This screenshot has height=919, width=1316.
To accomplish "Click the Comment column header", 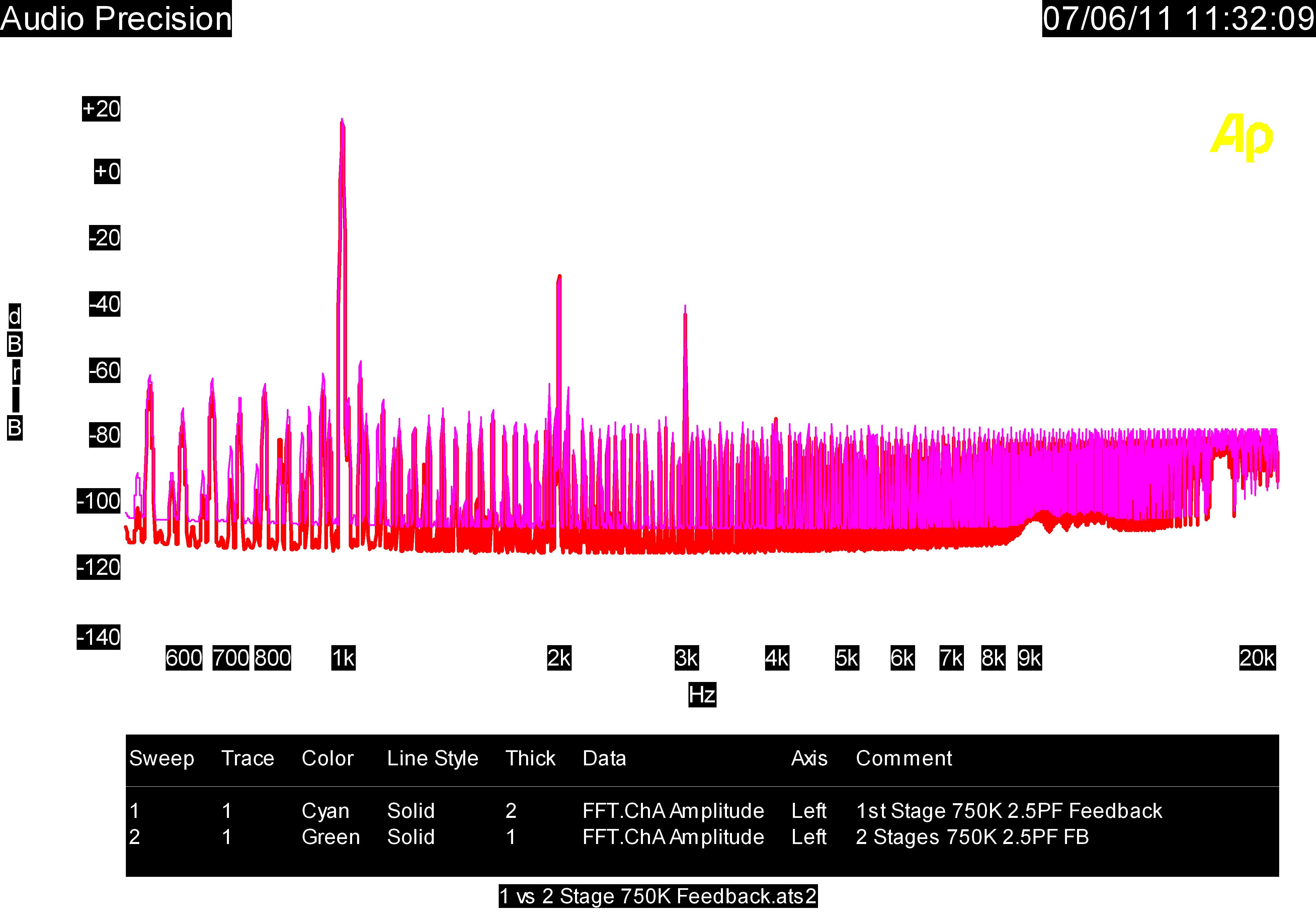I will pos(904,759).
